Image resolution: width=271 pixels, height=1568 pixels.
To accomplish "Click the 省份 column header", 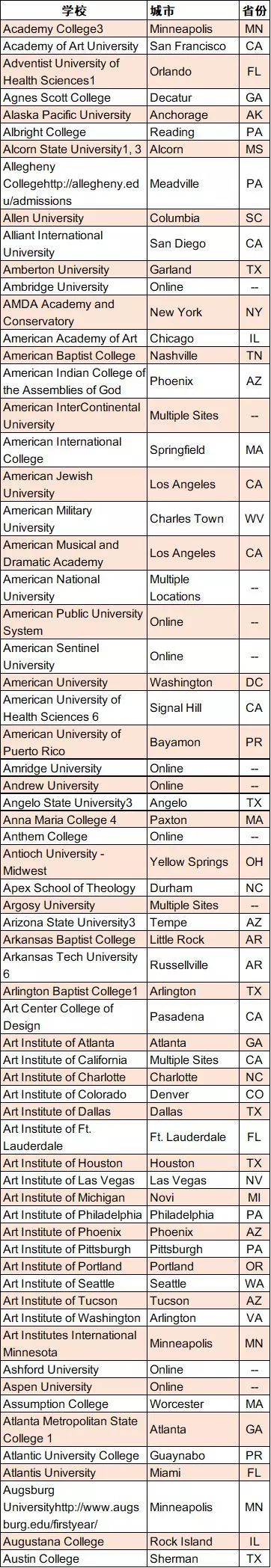I will coord(255,10).
